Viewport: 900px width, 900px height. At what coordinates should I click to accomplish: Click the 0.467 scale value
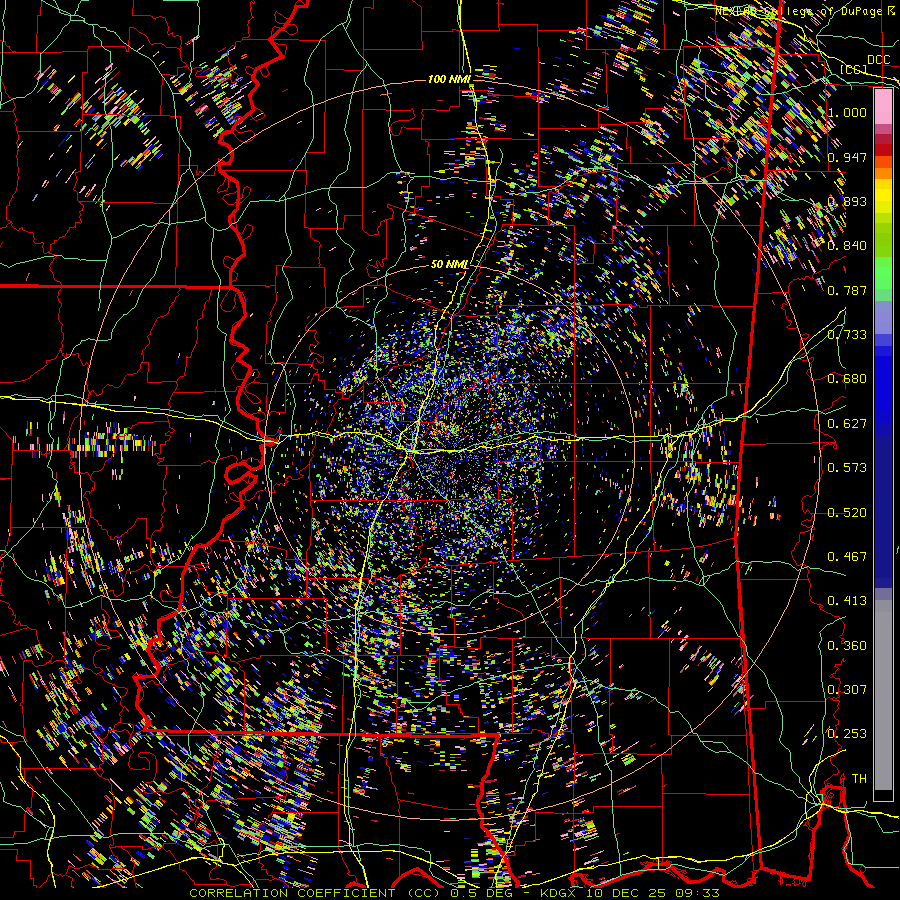coord(847,556)
